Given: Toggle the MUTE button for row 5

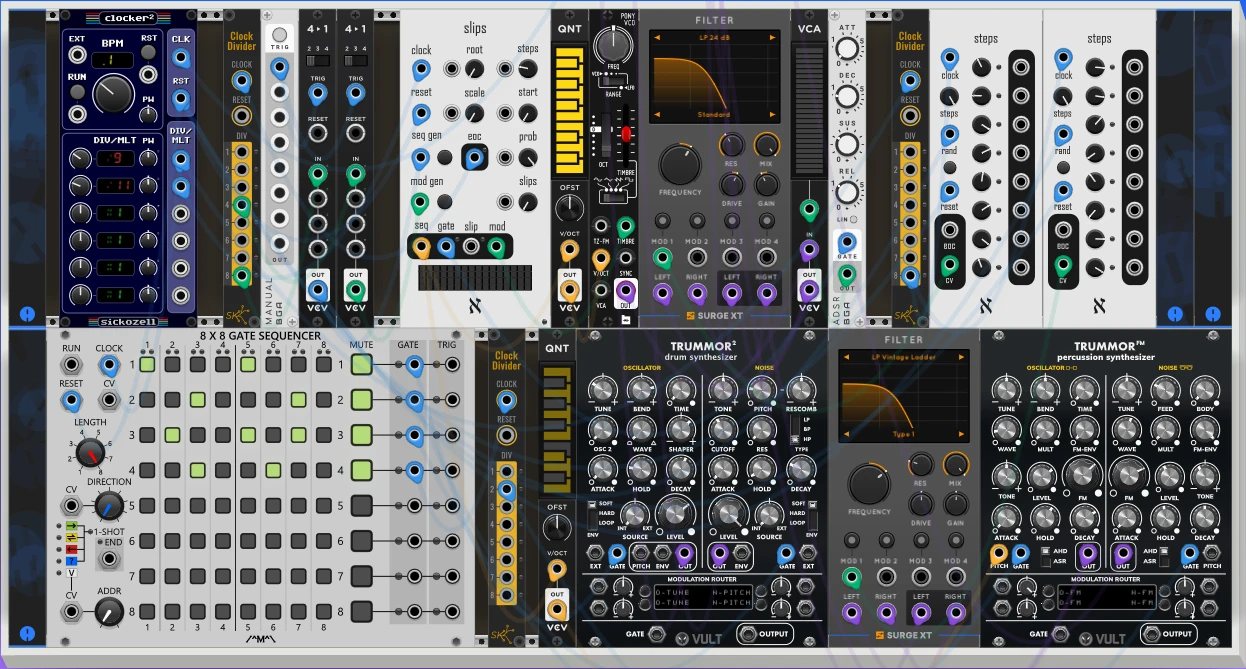Looking at the screenshot, I should (362, 506).
